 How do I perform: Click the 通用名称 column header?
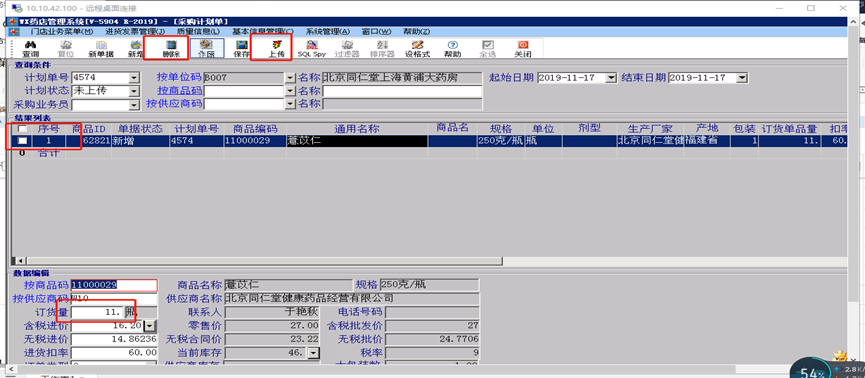357,129
